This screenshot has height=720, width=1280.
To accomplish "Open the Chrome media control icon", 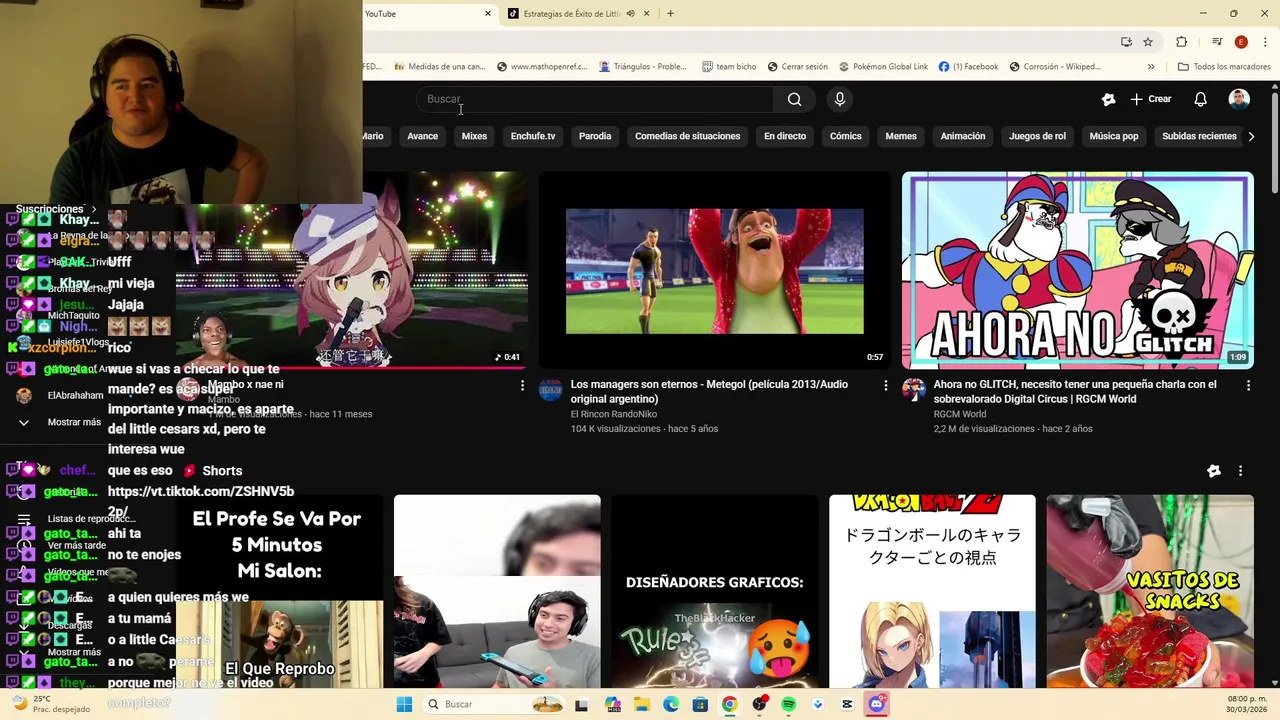I will pyautogui.click(x=1217, y=42).
